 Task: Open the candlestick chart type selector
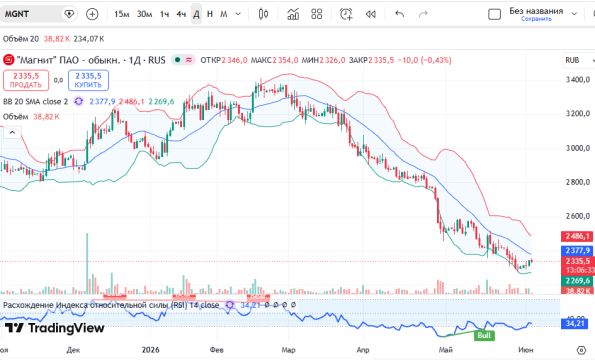263,14
